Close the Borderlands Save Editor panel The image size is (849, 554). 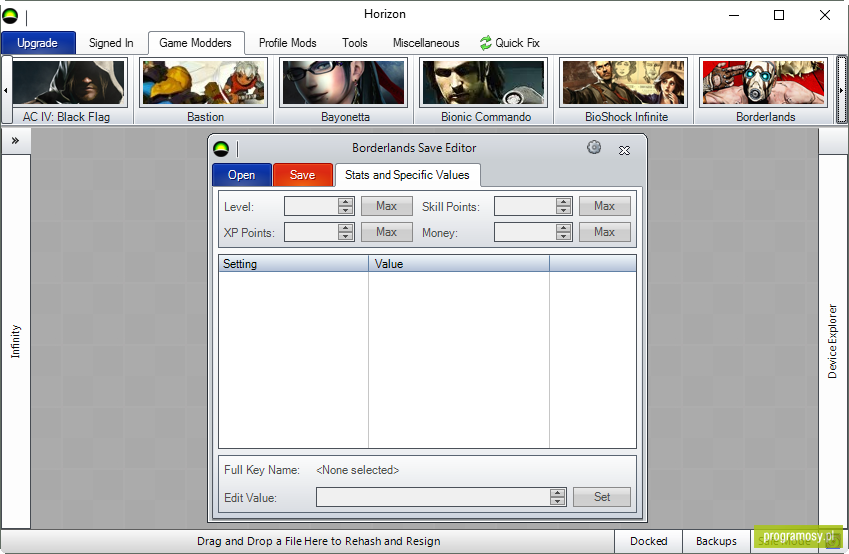624,151
